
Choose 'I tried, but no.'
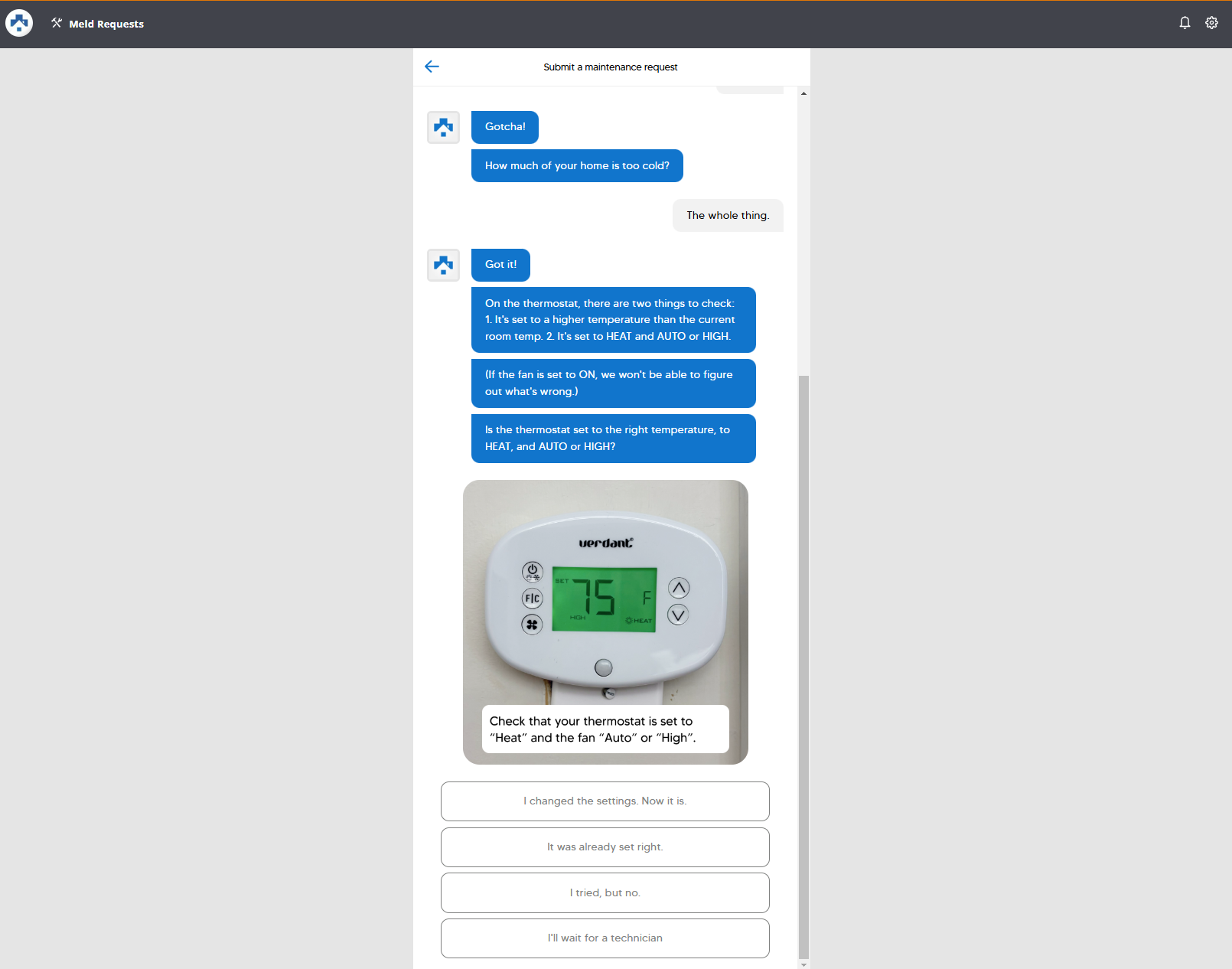605,892
